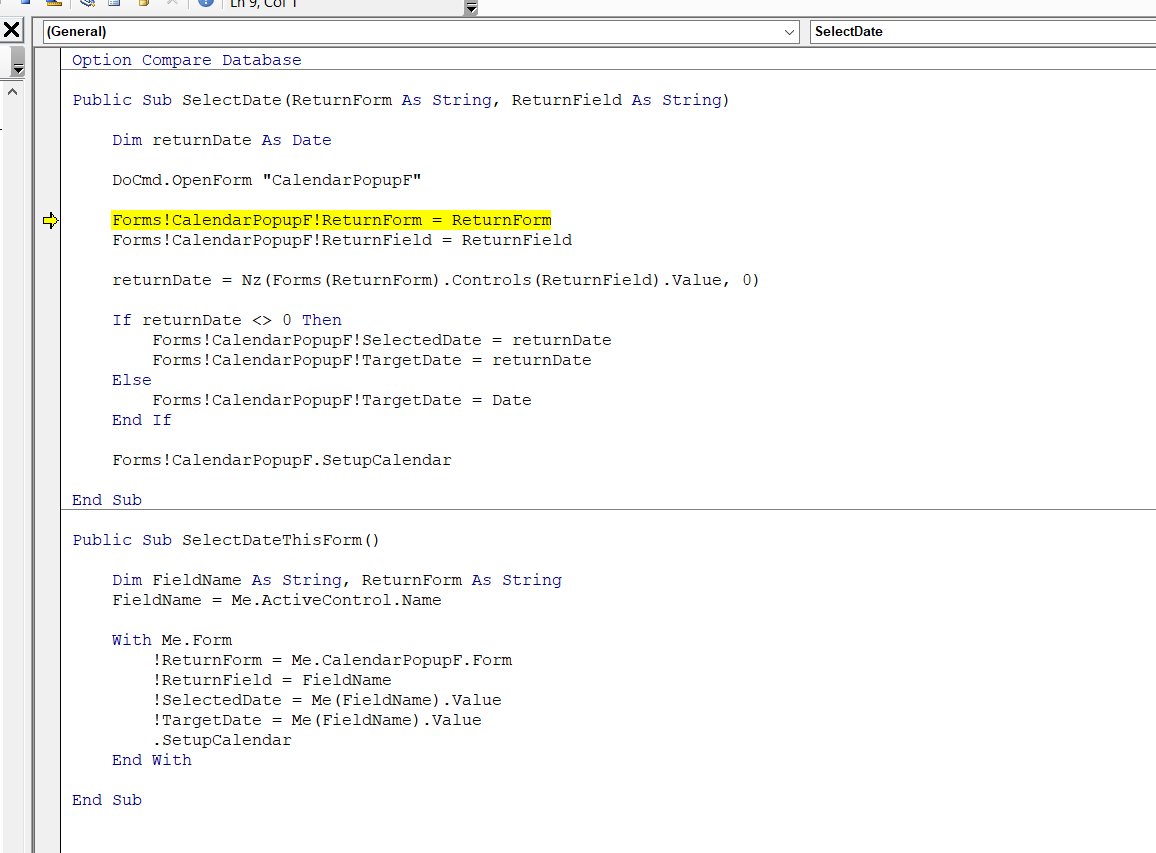Open the Object Browser toolbar icon
Screen dimensions: 1156x853
144,3
